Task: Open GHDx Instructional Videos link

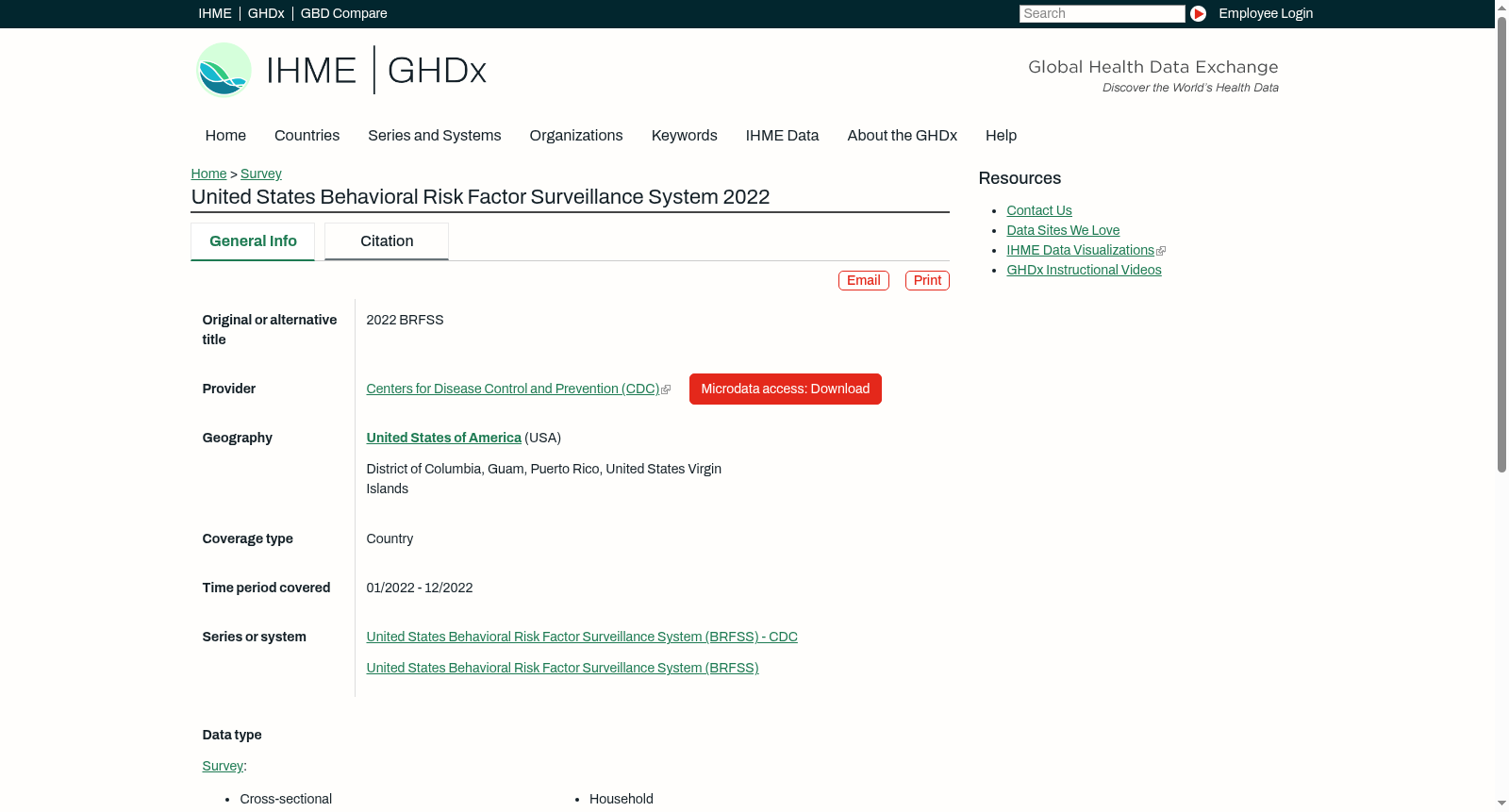Action: (1084, 270)
